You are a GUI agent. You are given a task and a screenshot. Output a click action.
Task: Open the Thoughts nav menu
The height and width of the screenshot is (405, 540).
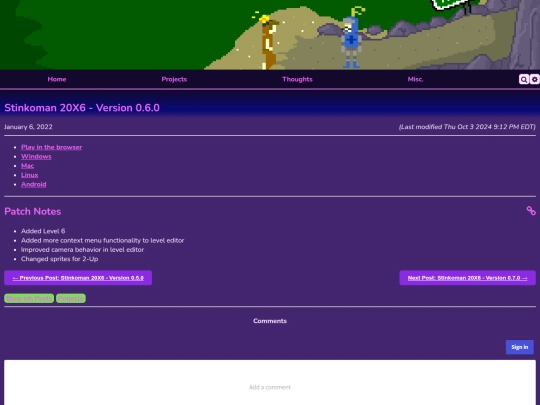point(297,79)
